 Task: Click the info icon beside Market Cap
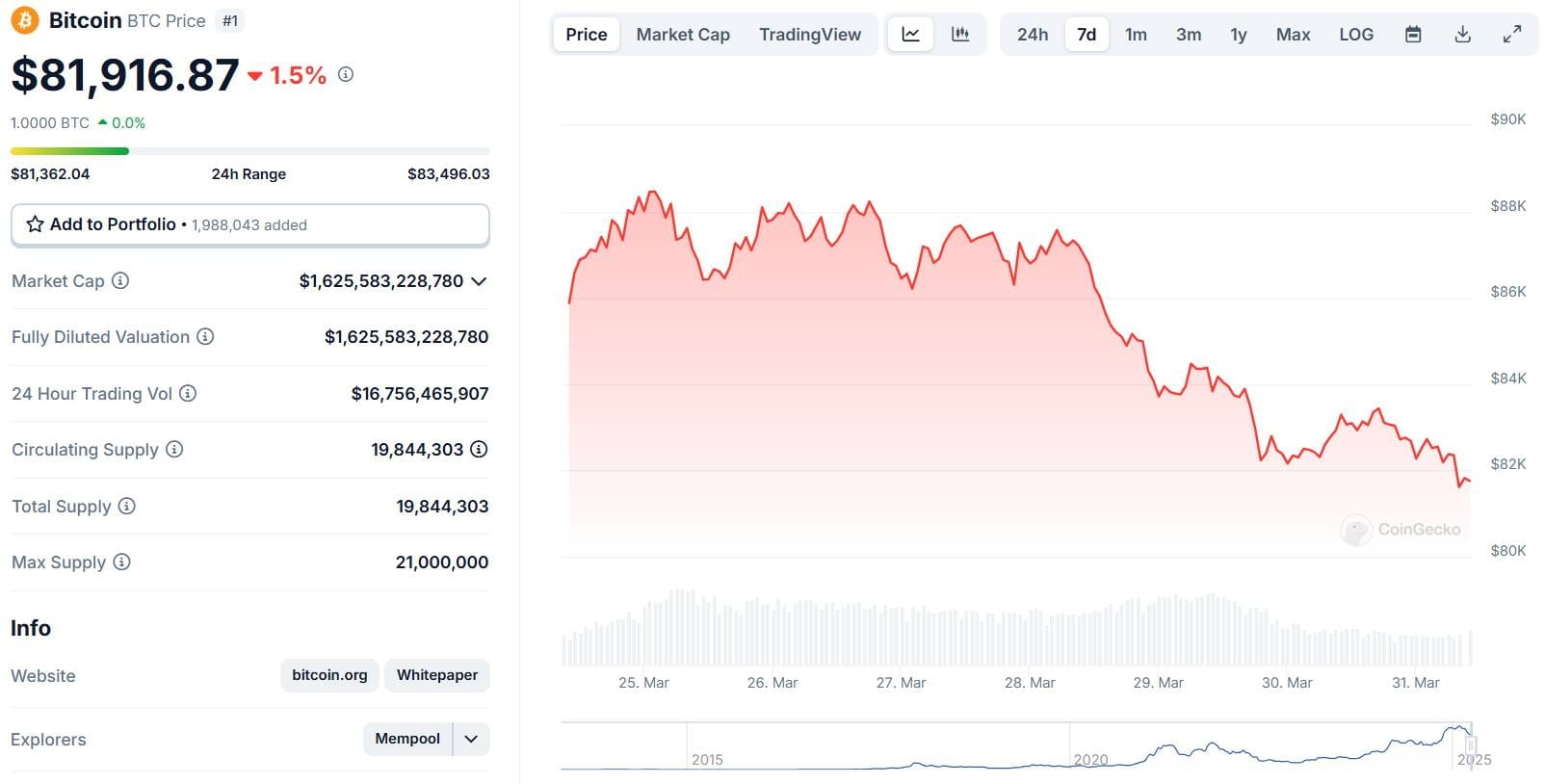tap(120, 280)
